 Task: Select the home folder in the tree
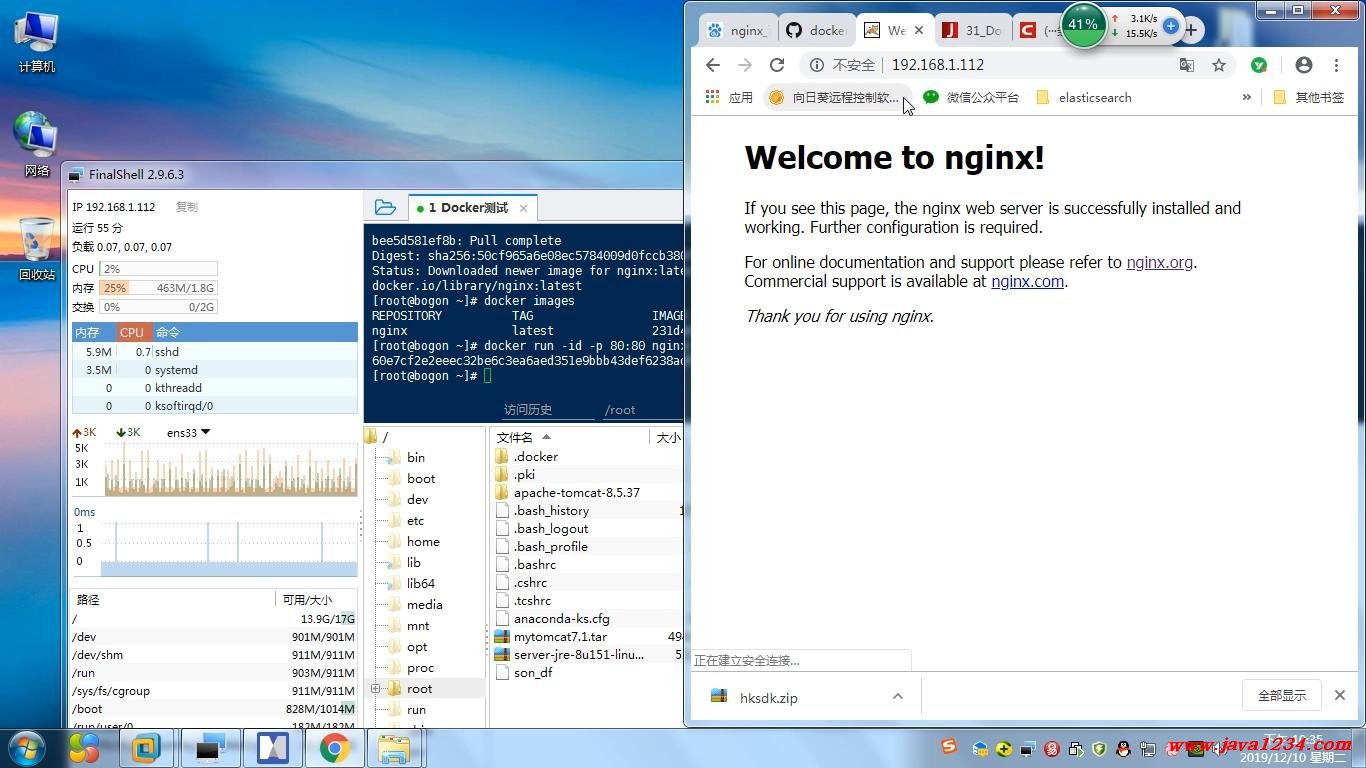pyautogui.click(x=423, y=542)
